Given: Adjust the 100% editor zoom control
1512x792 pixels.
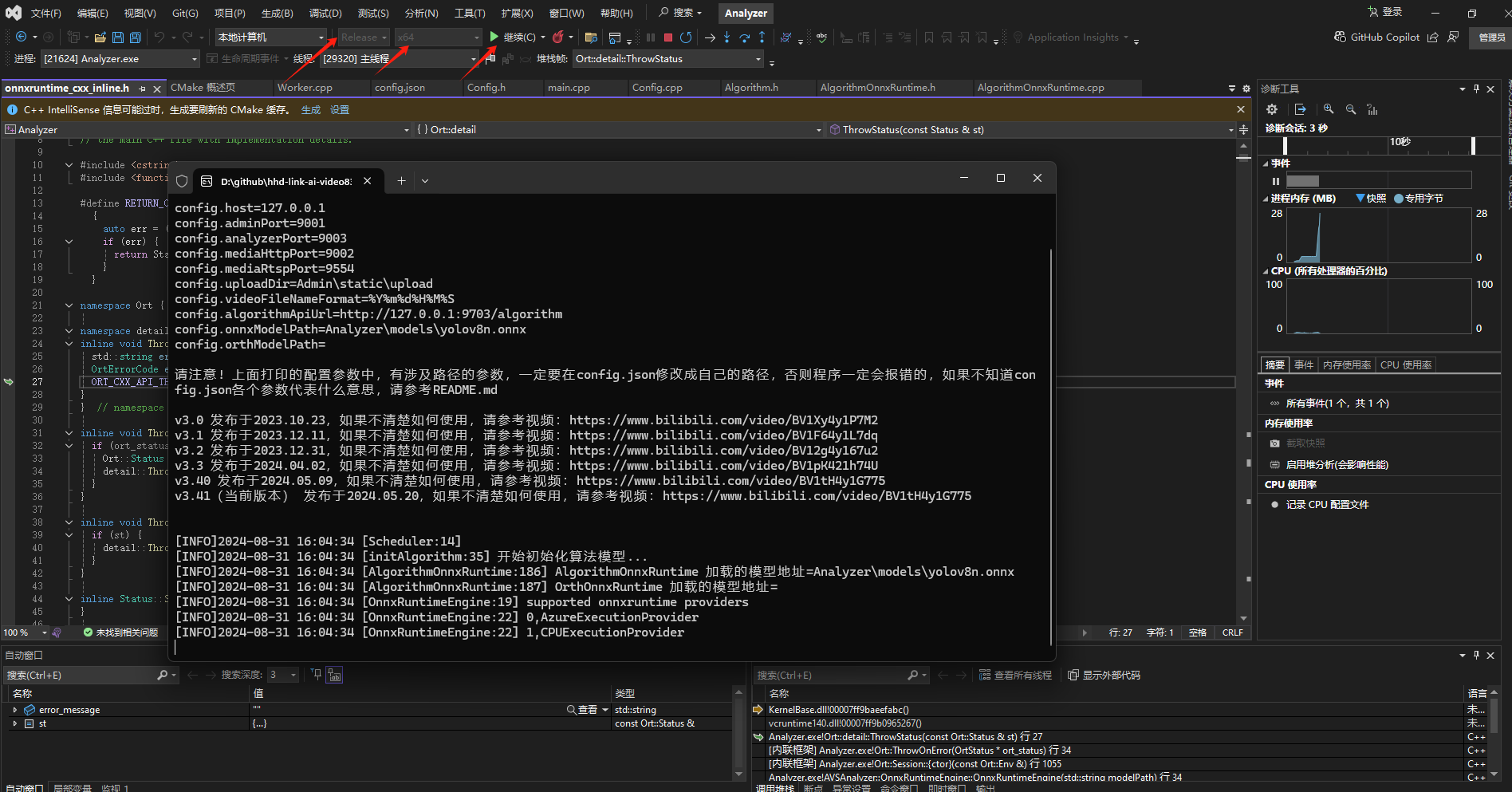Looking at the screenshot, I should point(24,632).
